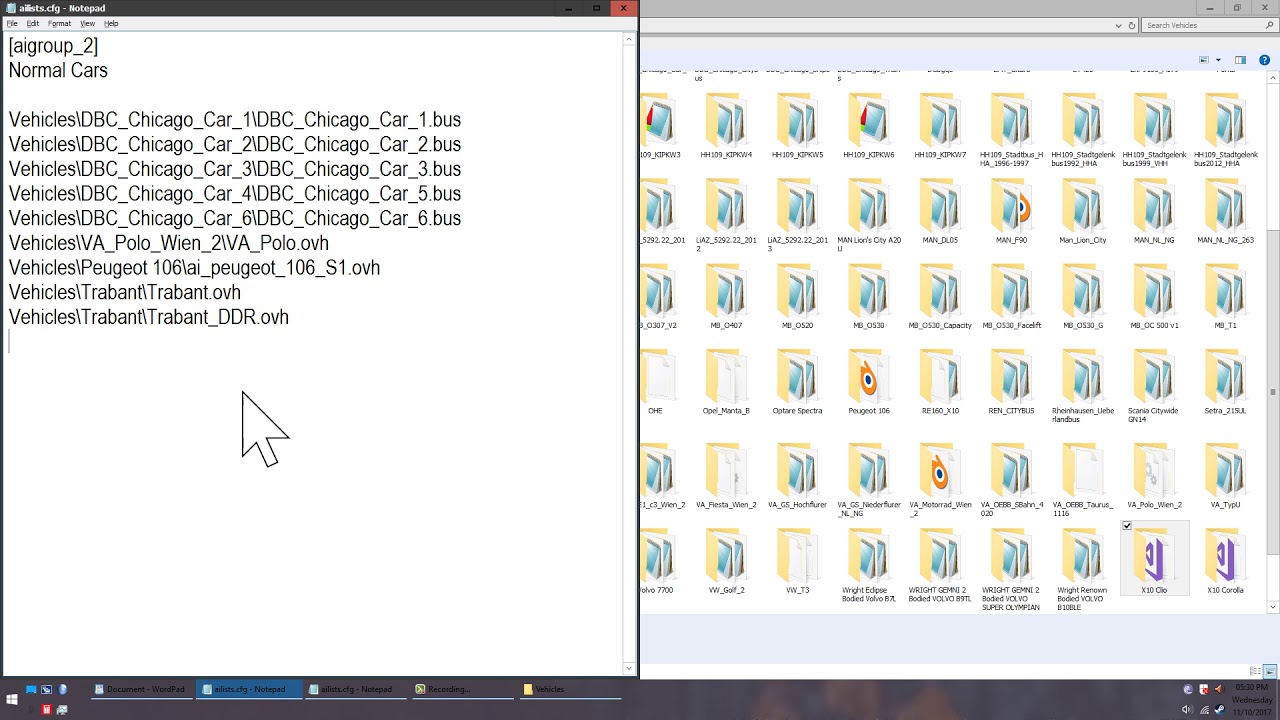Image resolution: width=1280 pixels, height=720 pixels.
Task: Click the Notepad scrollbar down arrow
Action: pos(630,668)
